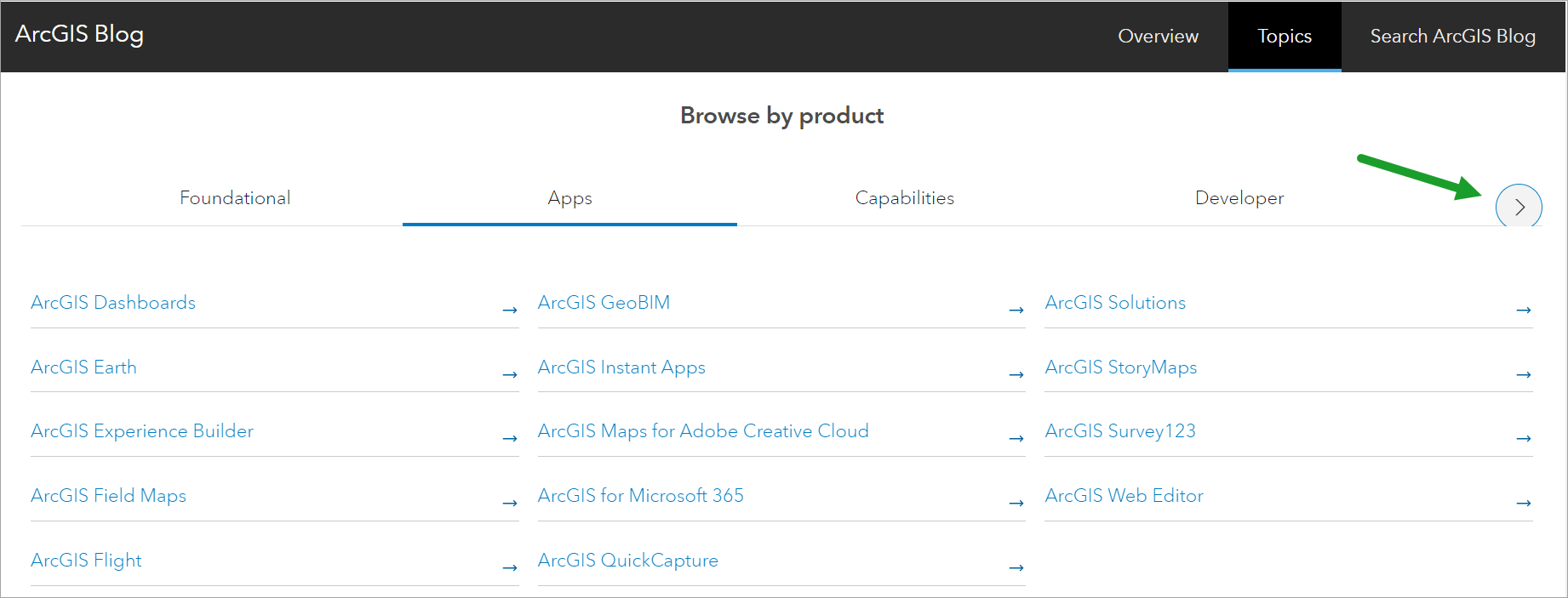The width and height of the screenshot is (1568, 598).
Task: Click arrow beside ArcGIS Solutions
Action: (x=1524, y=310)
